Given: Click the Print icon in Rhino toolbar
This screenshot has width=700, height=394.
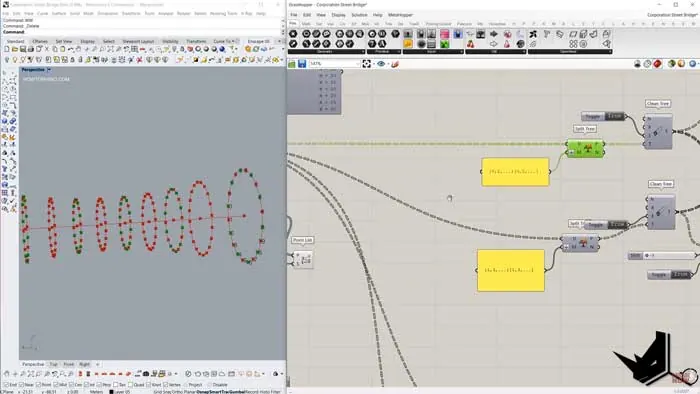Looking at the screenshot, I should 30,49.
